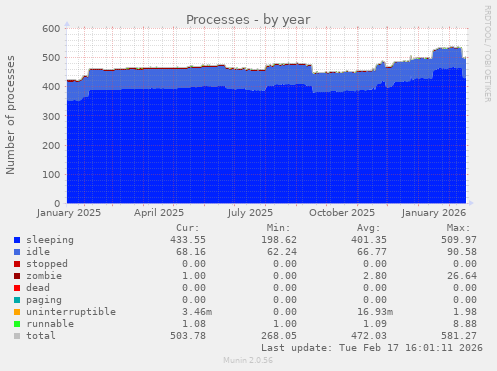Click the runnable legend color swatch

(17, 324)
